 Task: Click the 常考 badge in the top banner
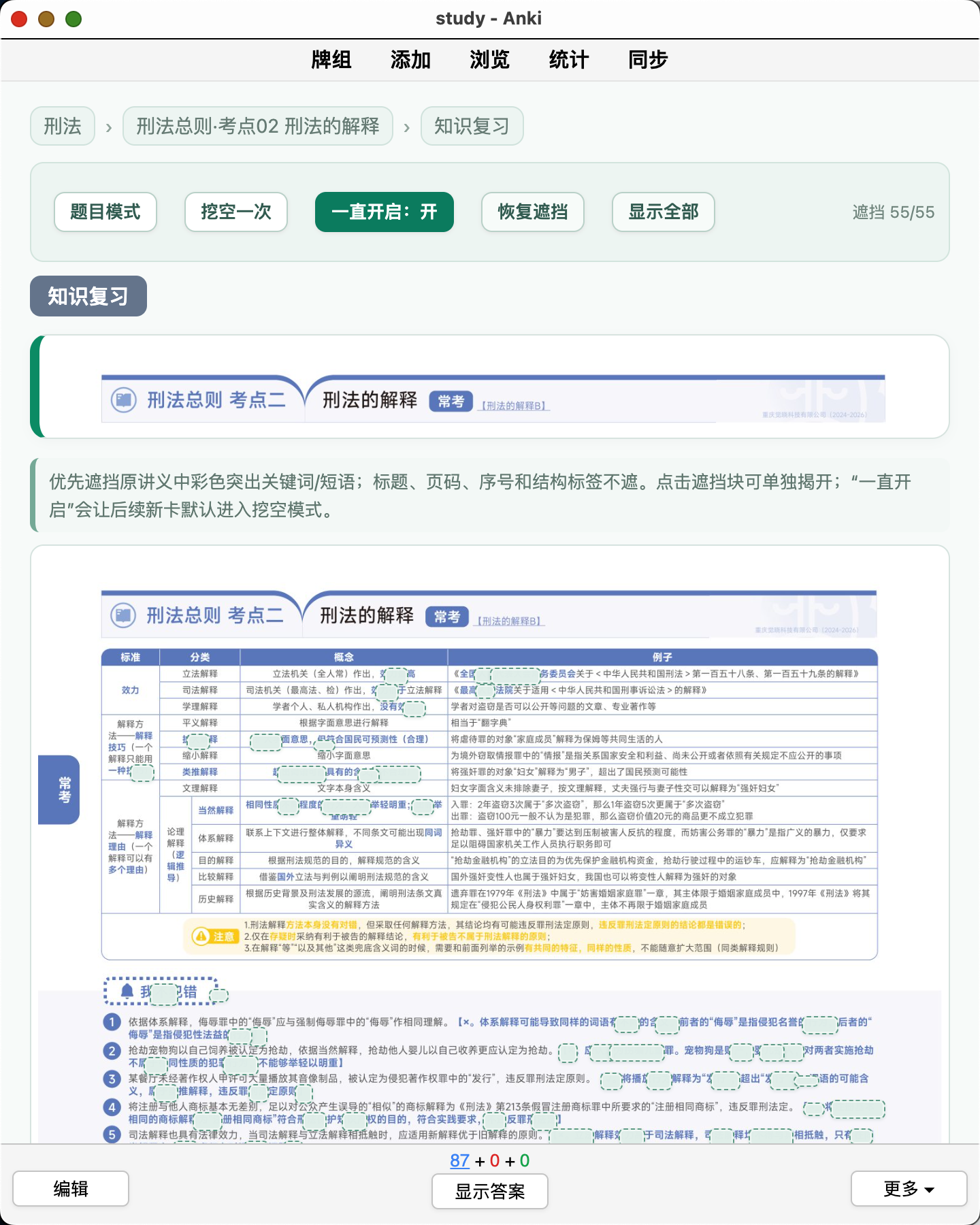[451, 401]
